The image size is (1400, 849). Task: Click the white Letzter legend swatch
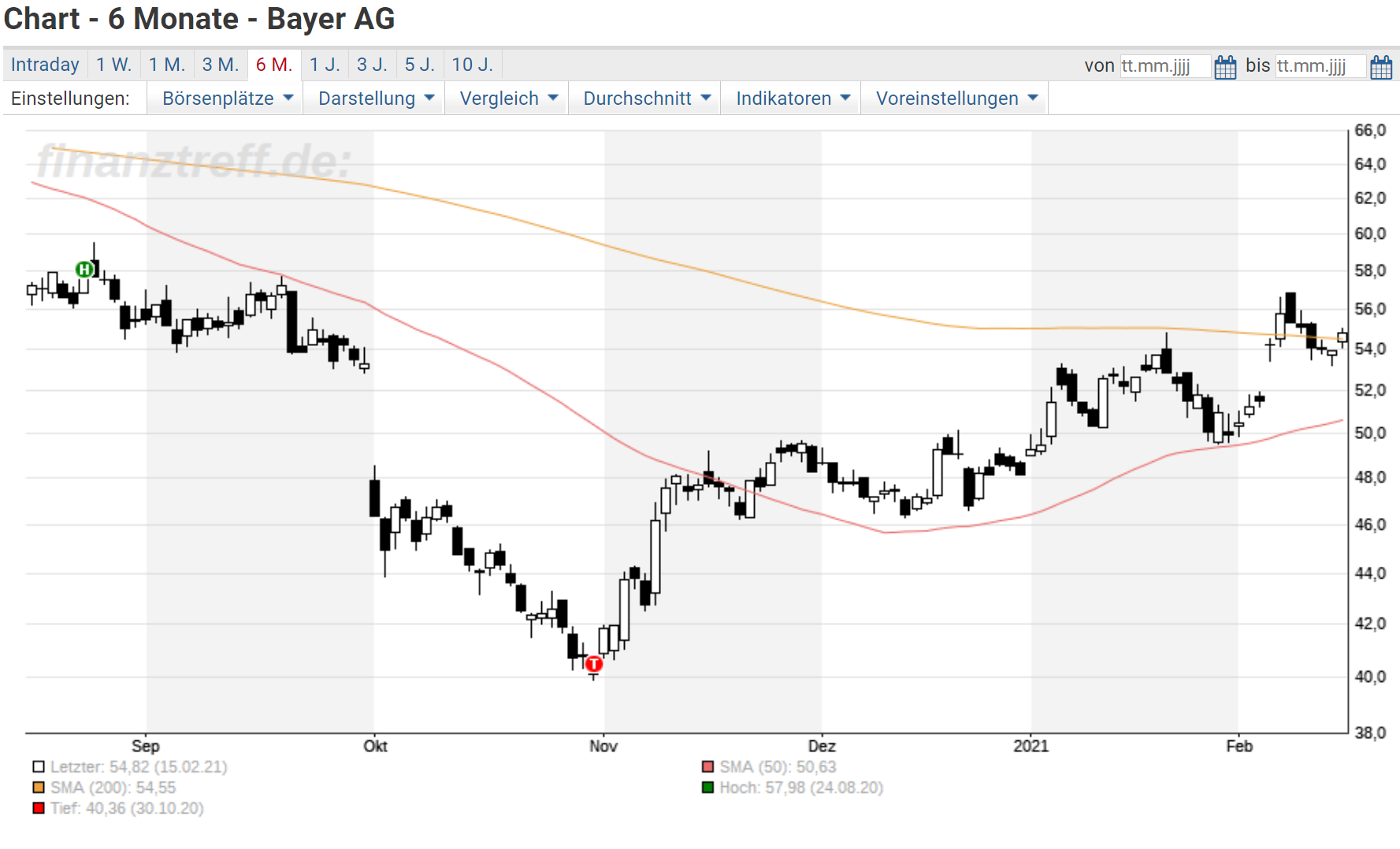tap(39, 767)
